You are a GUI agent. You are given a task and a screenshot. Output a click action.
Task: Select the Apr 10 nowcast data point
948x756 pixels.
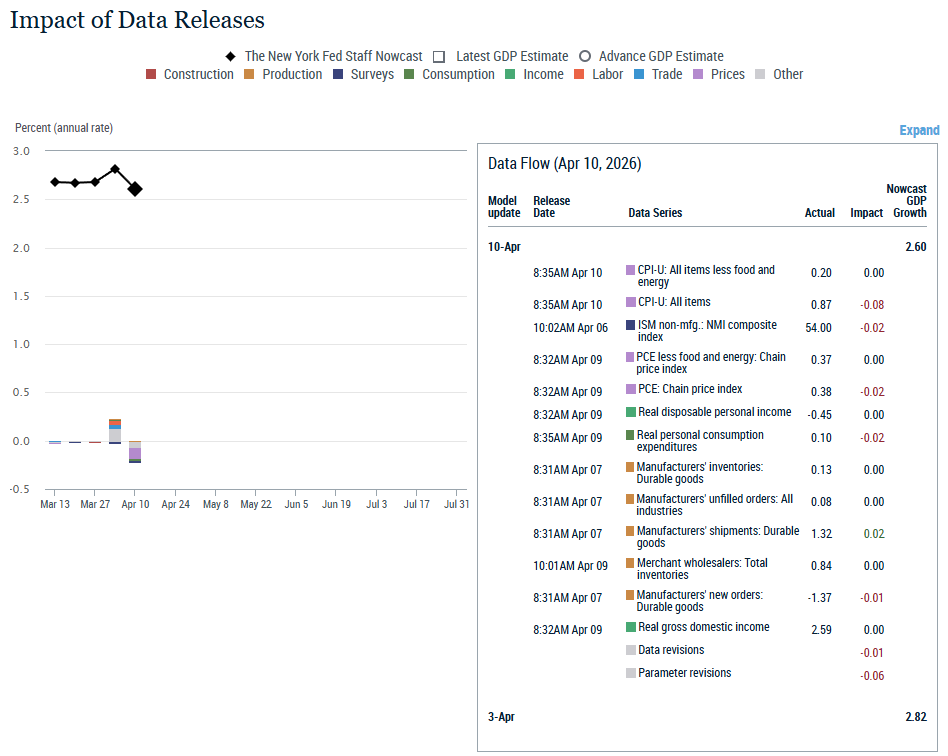point(135,189)
